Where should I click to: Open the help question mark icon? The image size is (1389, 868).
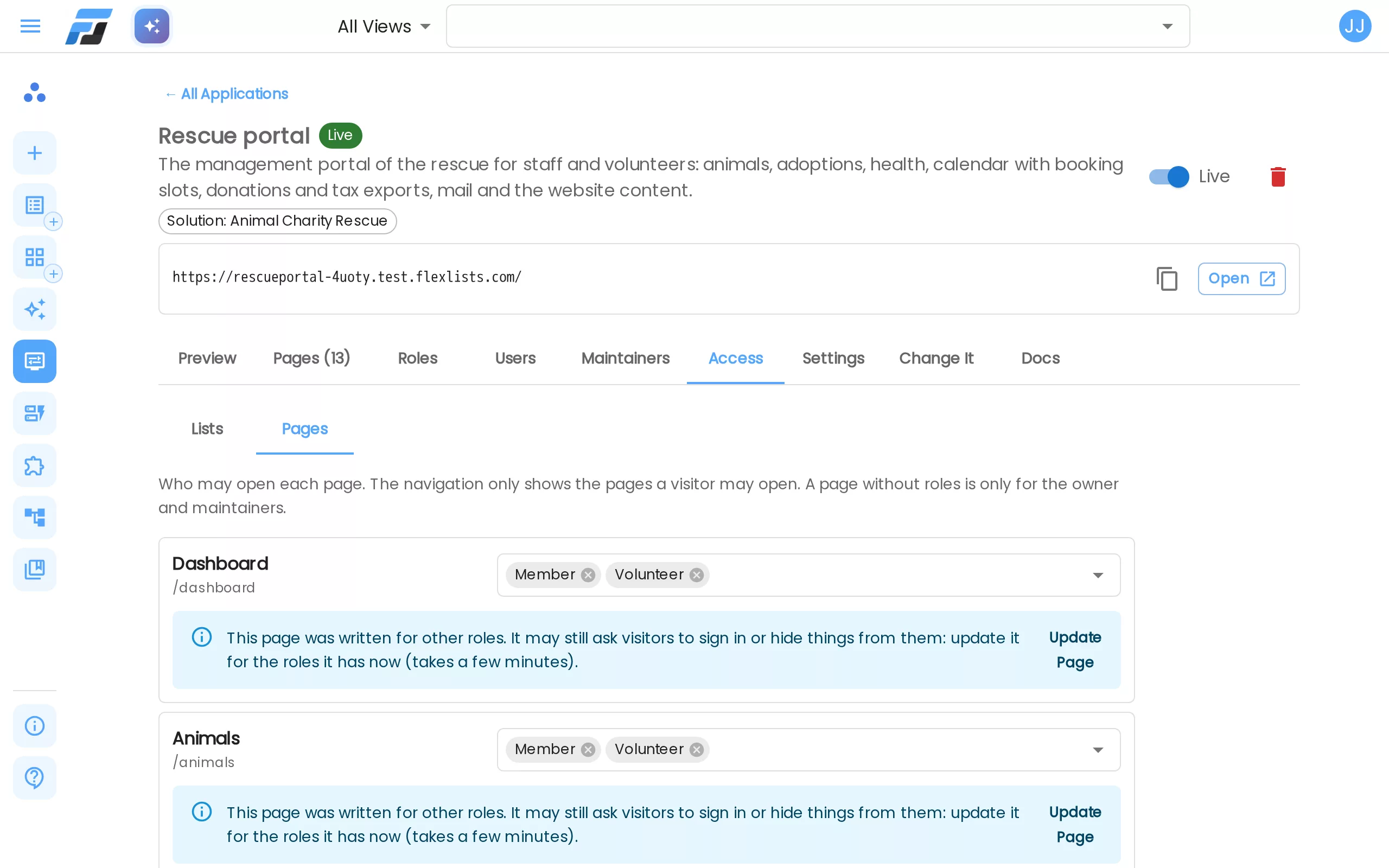pyautogui.click(x=35, y=778)
